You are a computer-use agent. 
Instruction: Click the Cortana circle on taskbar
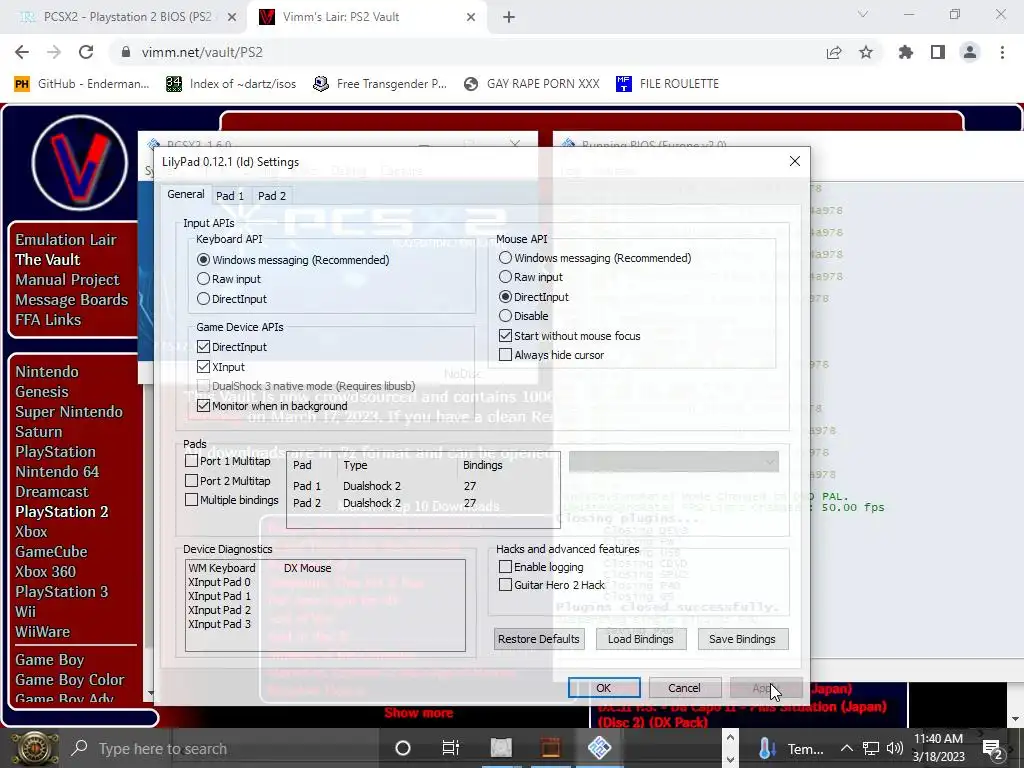pos(403,748)
